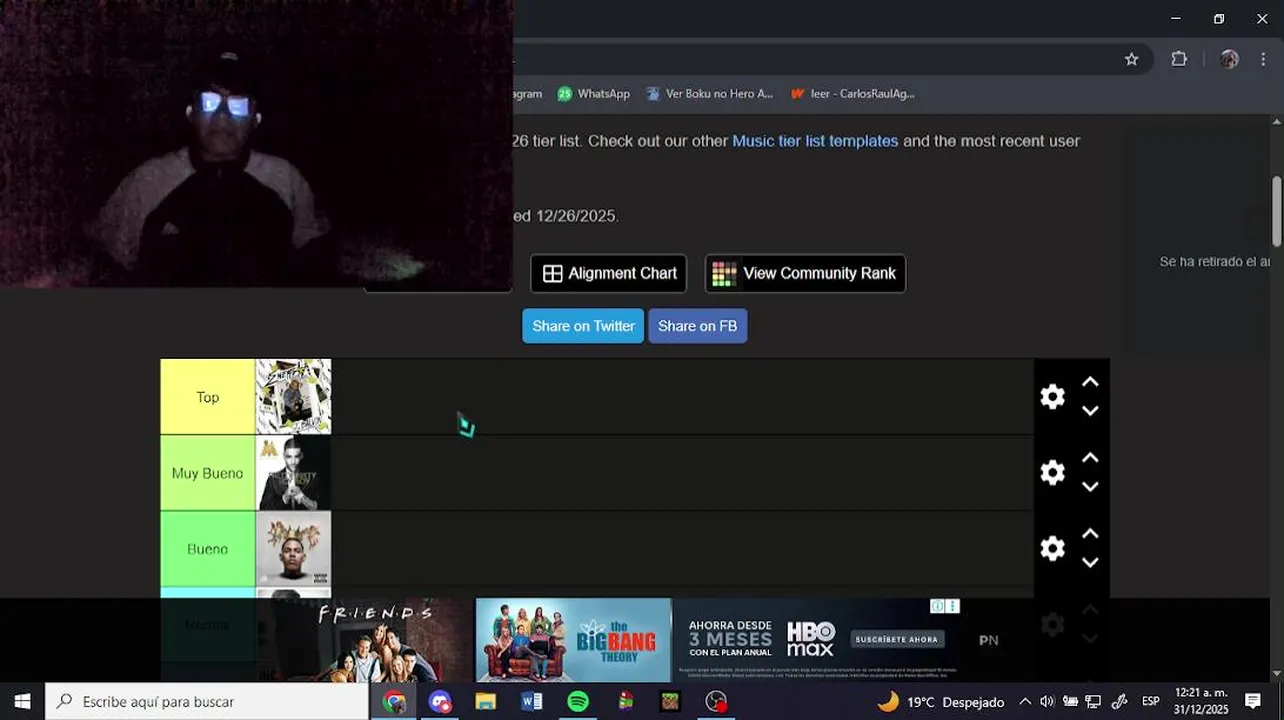
Task: Move Muy Bueno tier row up
Action: pyautogui.click(x=1090, y=459)
